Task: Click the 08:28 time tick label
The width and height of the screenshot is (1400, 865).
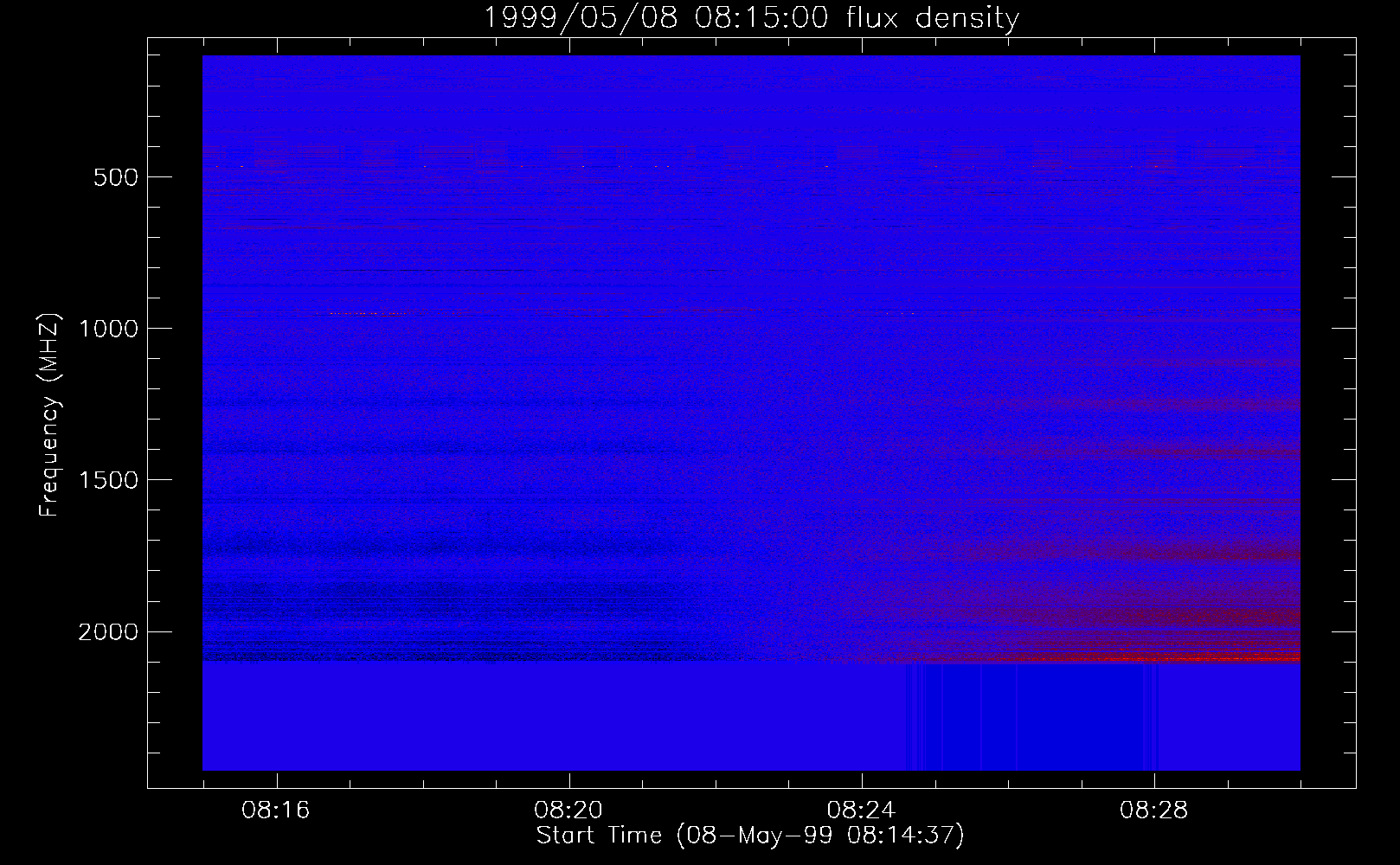Action: click(x=1153, y=811)
